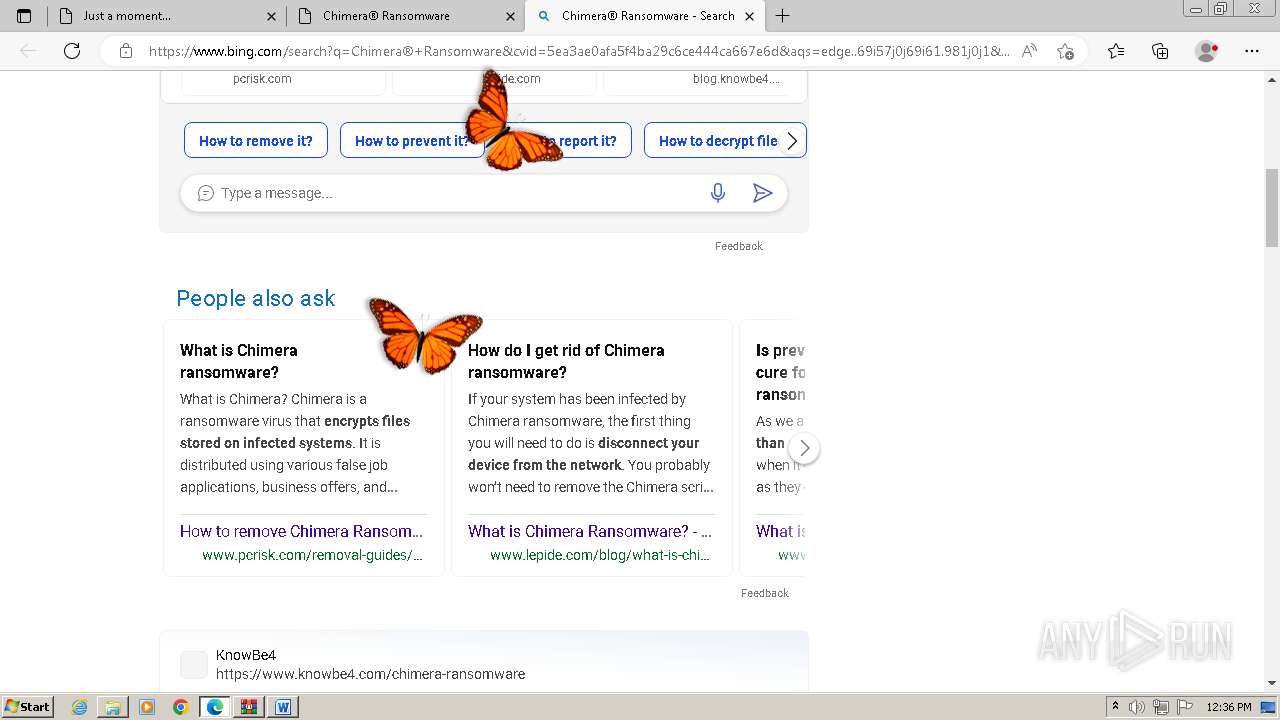Click the 12:36 PM clock
This screenshot has width=1280, height=720.
1229,707
